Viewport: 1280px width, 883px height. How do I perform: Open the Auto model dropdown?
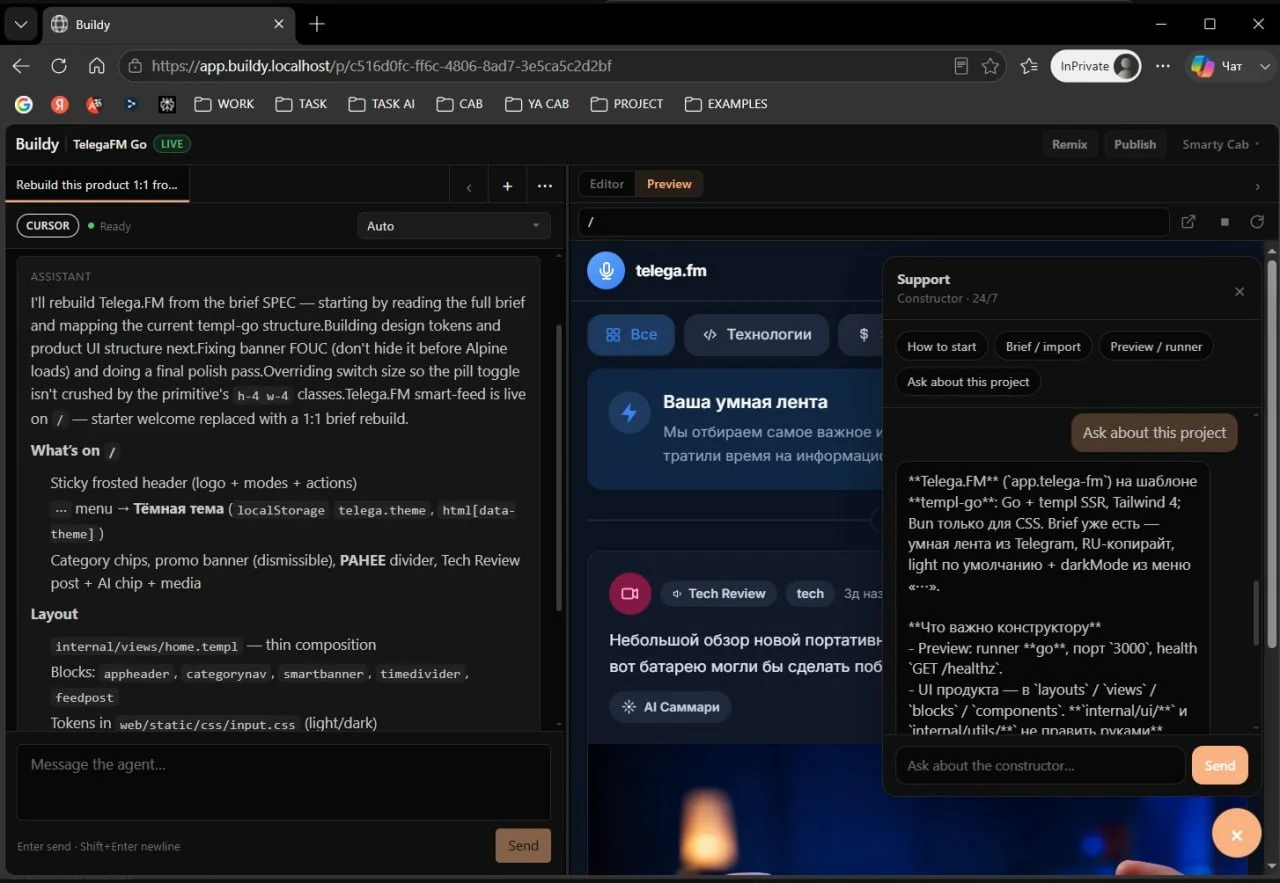(x=454, y=226)
